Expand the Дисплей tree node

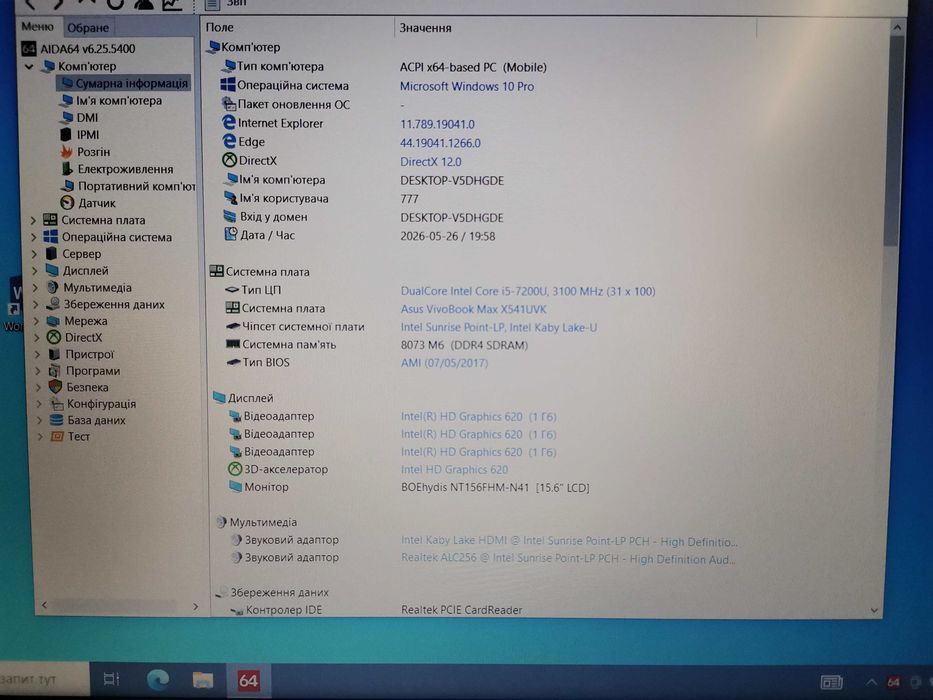tap(35, 271)
